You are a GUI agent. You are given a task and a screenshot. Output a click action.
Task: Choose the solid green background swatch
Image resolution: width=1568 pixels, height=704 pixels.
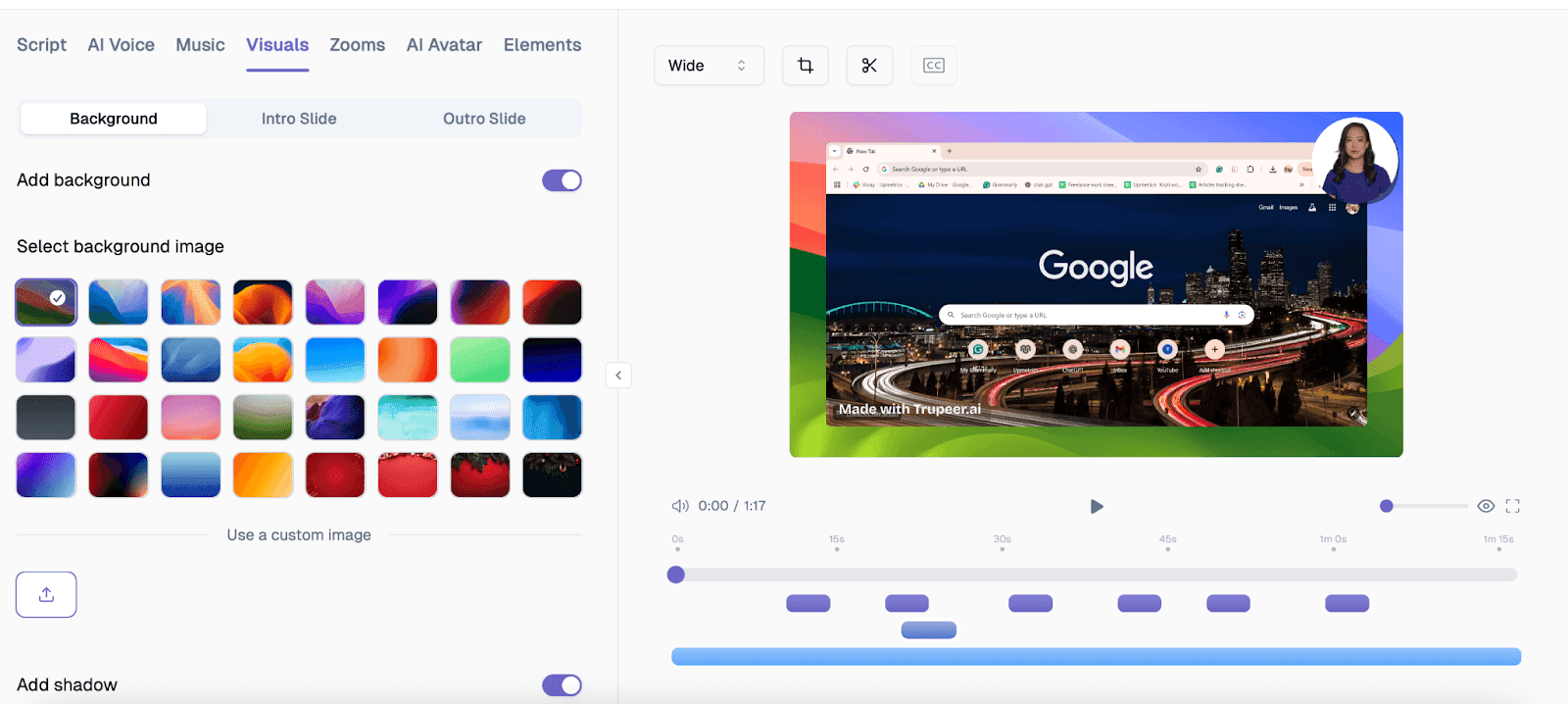tap(480, 360)
